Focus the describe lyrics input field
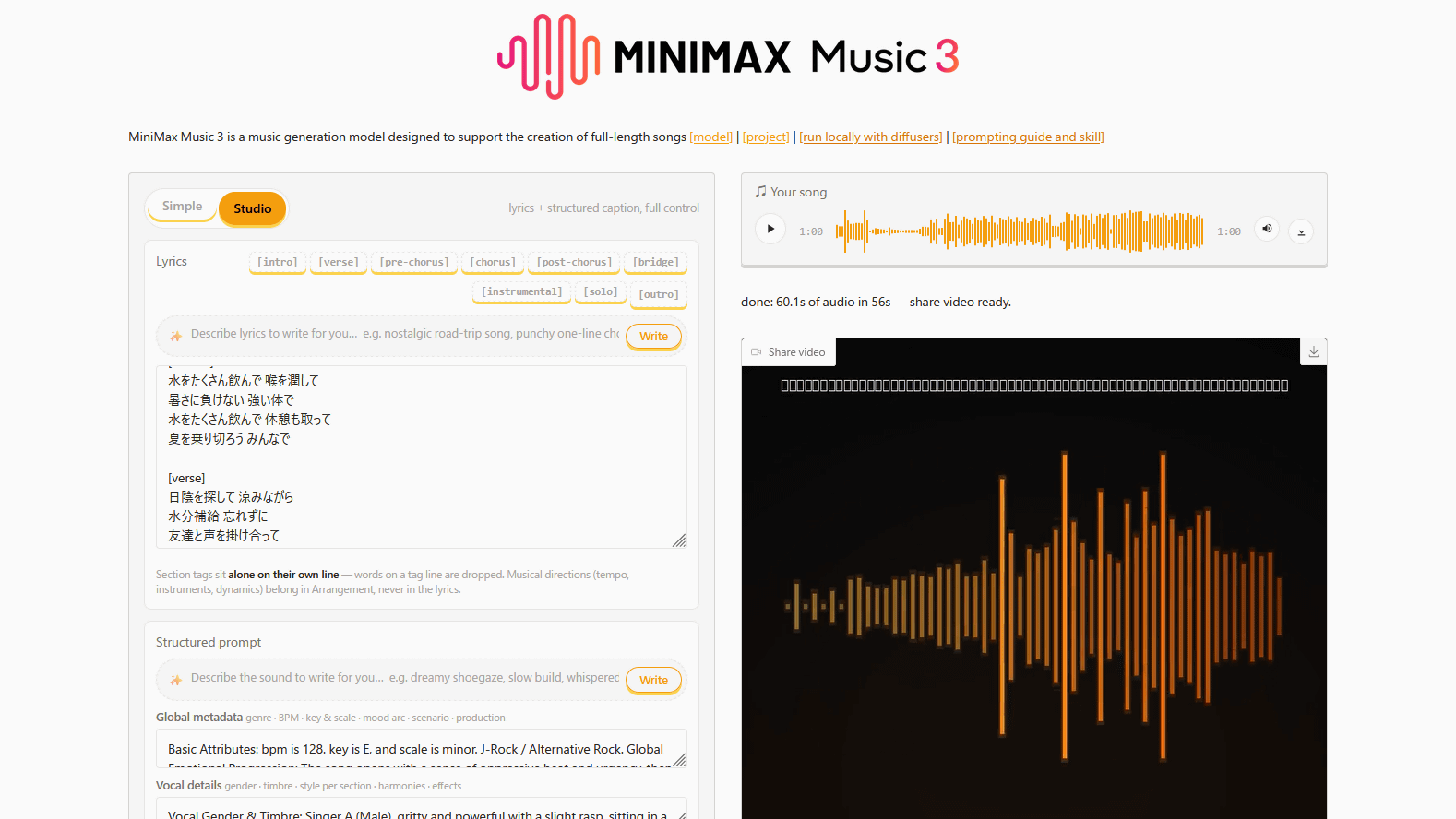 click(404, 334)
